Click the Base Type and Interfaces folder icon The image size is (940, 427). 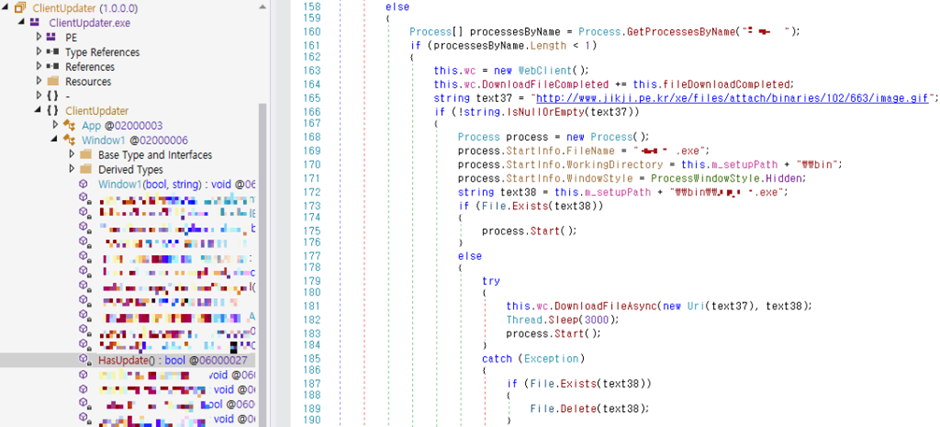pos(86,155)
